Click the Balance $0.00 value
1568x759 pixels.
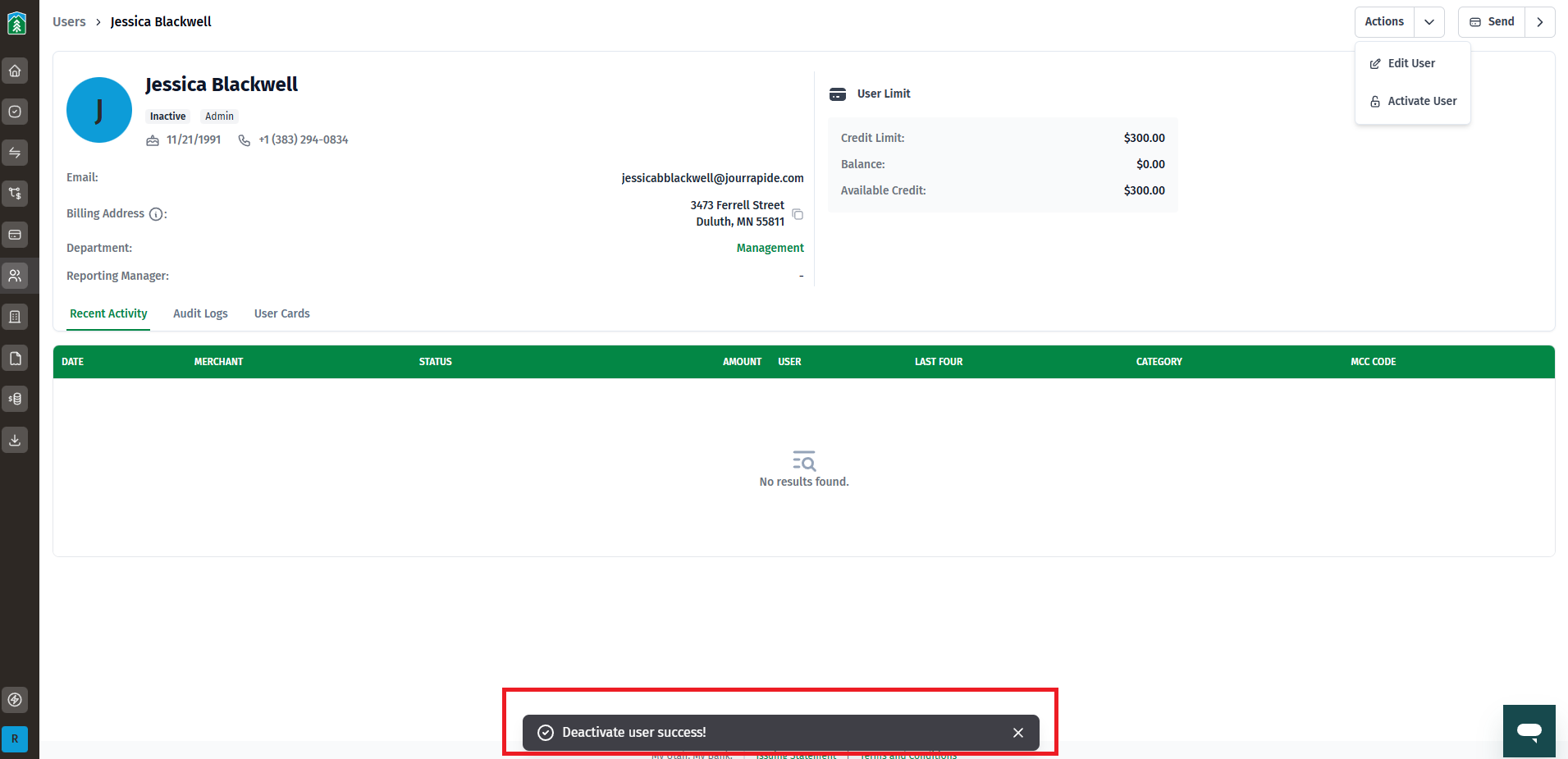click(1150, 164)
